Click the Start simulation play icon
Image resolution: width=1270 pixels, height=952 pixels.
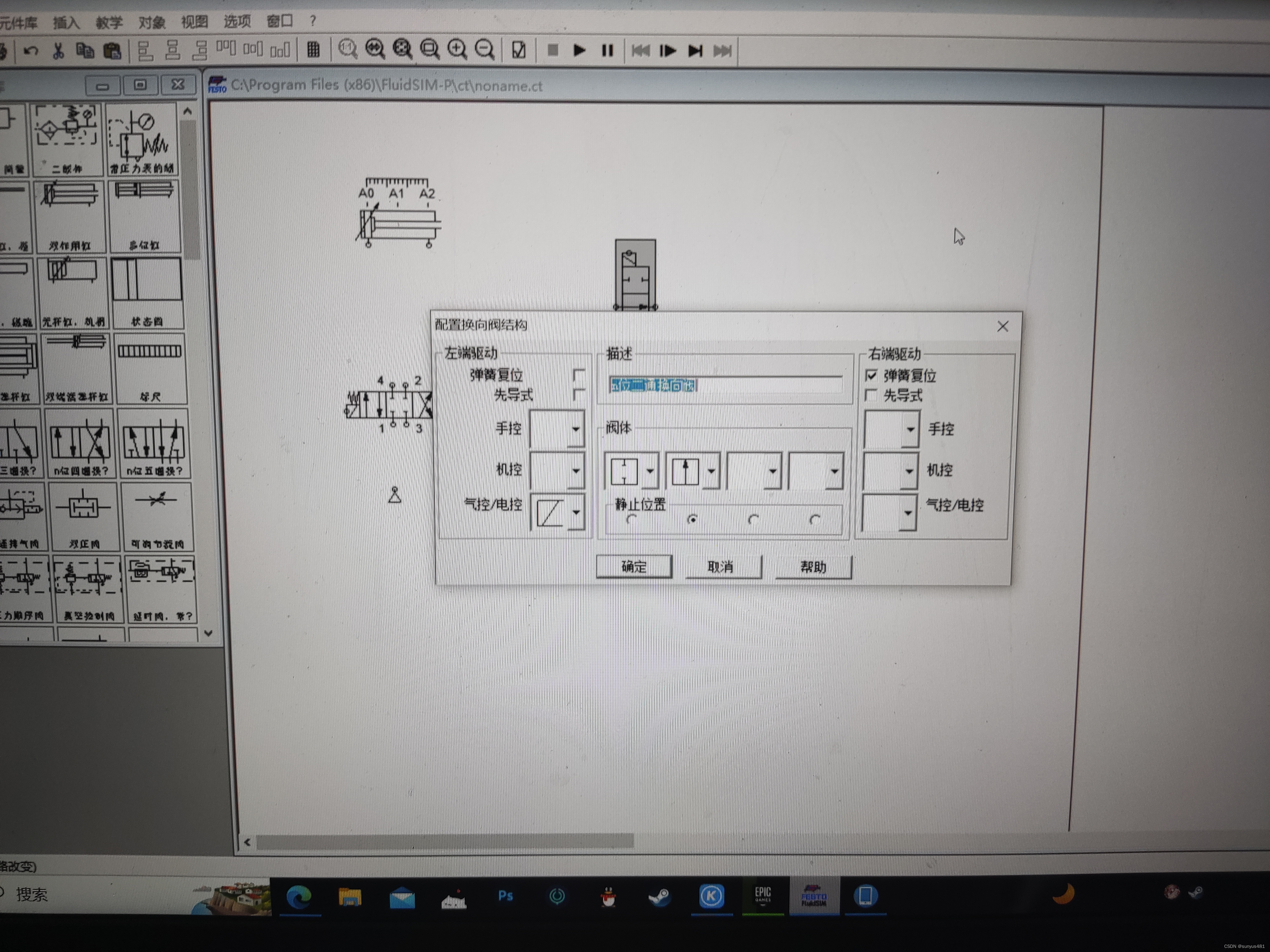[x=579, y=50]
